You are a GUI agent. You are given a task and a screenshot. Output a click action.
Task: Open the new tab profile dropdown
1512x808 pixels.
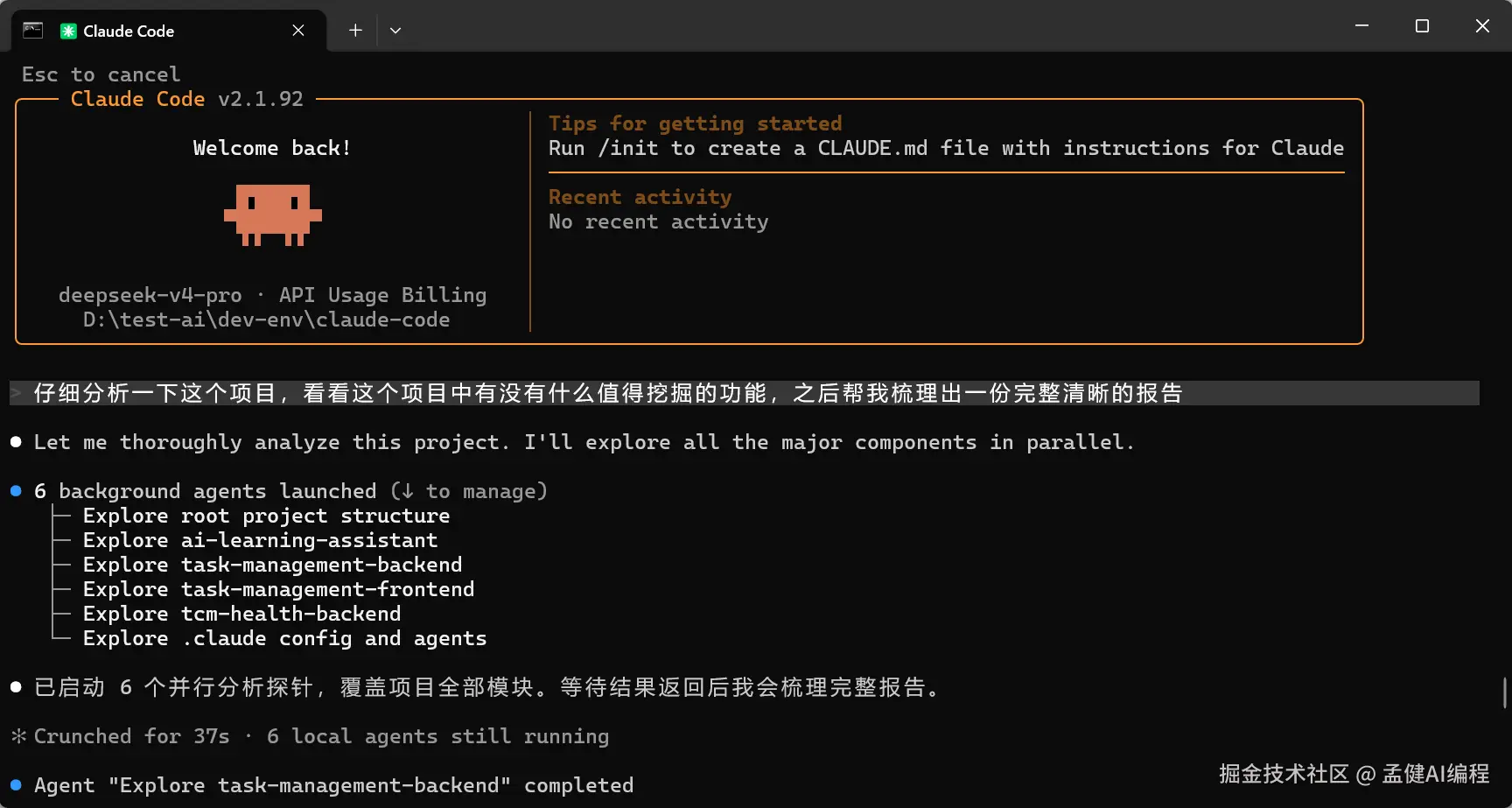[x=395, y=31]
